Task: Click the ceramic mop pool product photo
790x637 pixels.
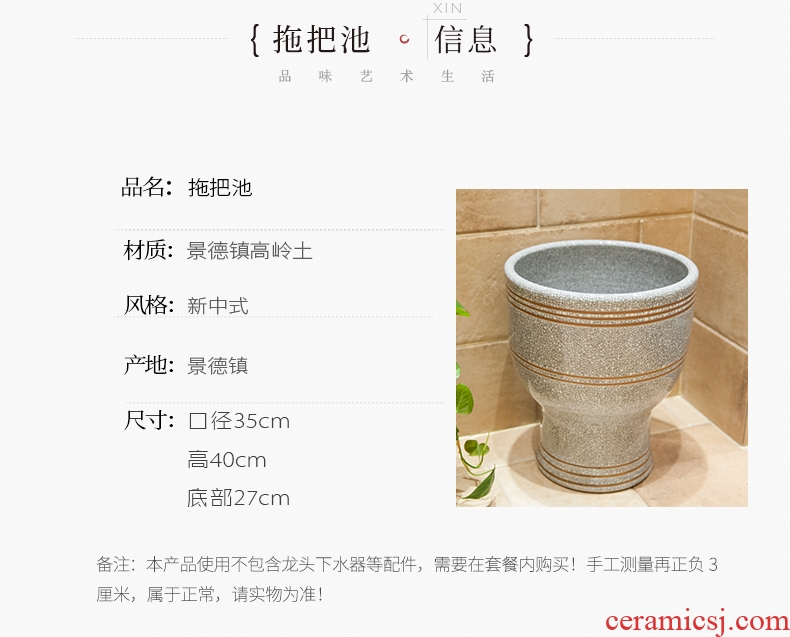Action: [x=602, y=348]
